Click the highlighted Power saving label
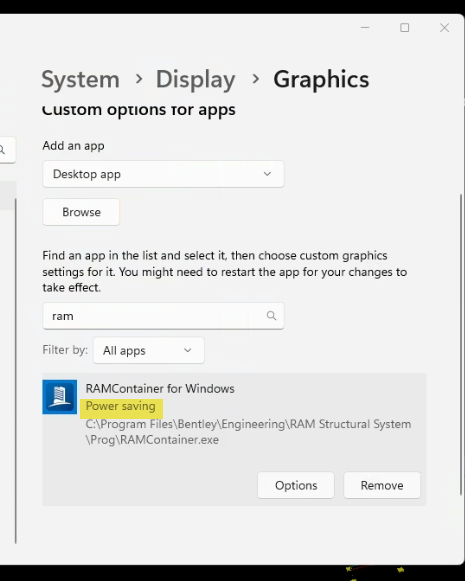This screenshot has width=465, height=581. [x=121, y=406]
